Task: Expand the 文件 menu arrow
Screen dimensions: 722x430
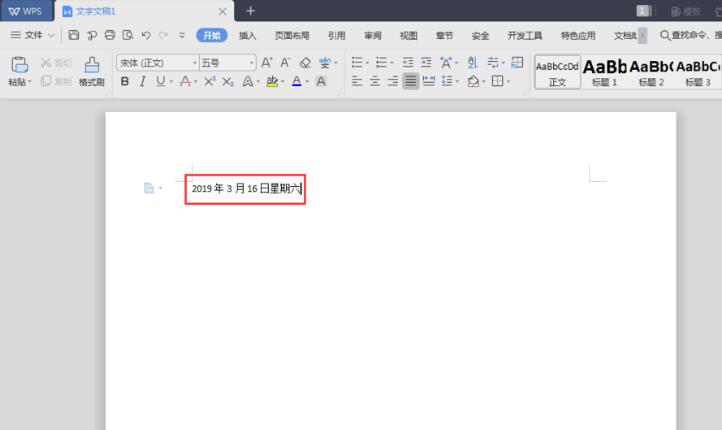Action: click(x=51, y=35)
